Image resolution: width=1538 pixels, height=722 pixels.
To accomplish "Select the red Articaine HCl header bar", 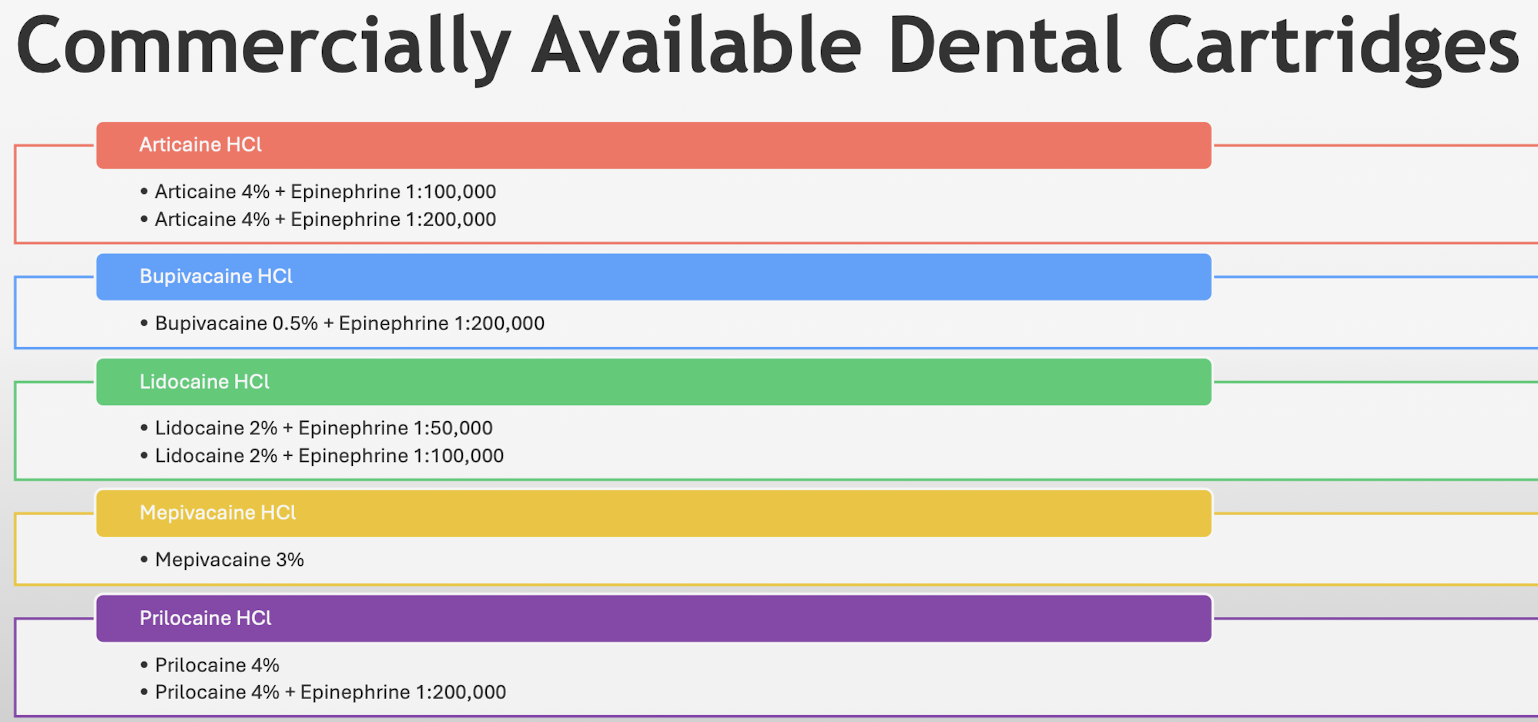I will pyautogui.click(x=653, y=145).
